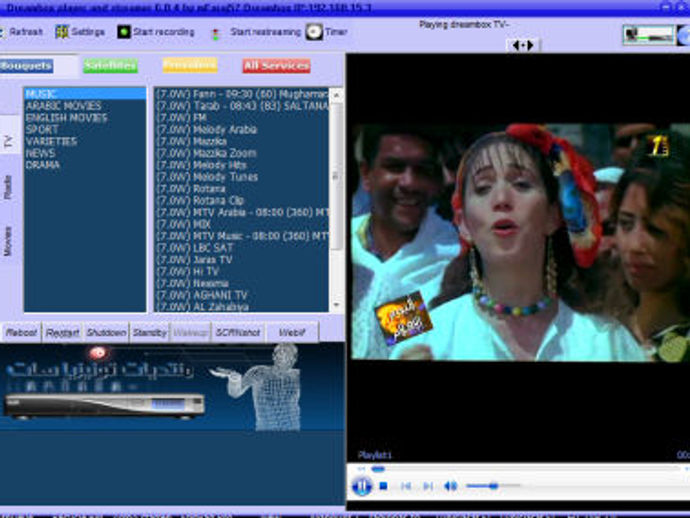
Task: Skip to next track in player
Action: [x=427, y=486]
